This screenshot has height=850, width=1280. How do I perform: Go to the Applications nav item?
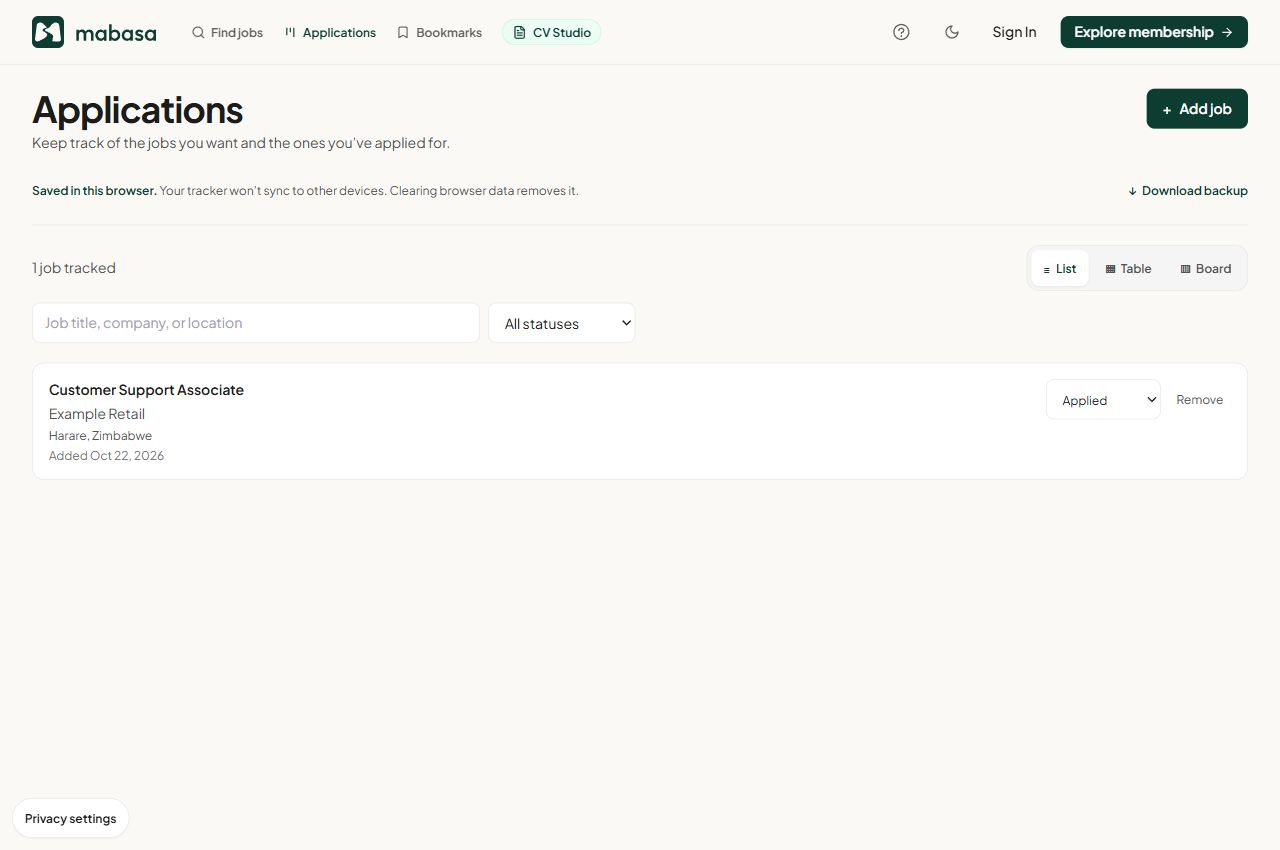click(330, 32)
